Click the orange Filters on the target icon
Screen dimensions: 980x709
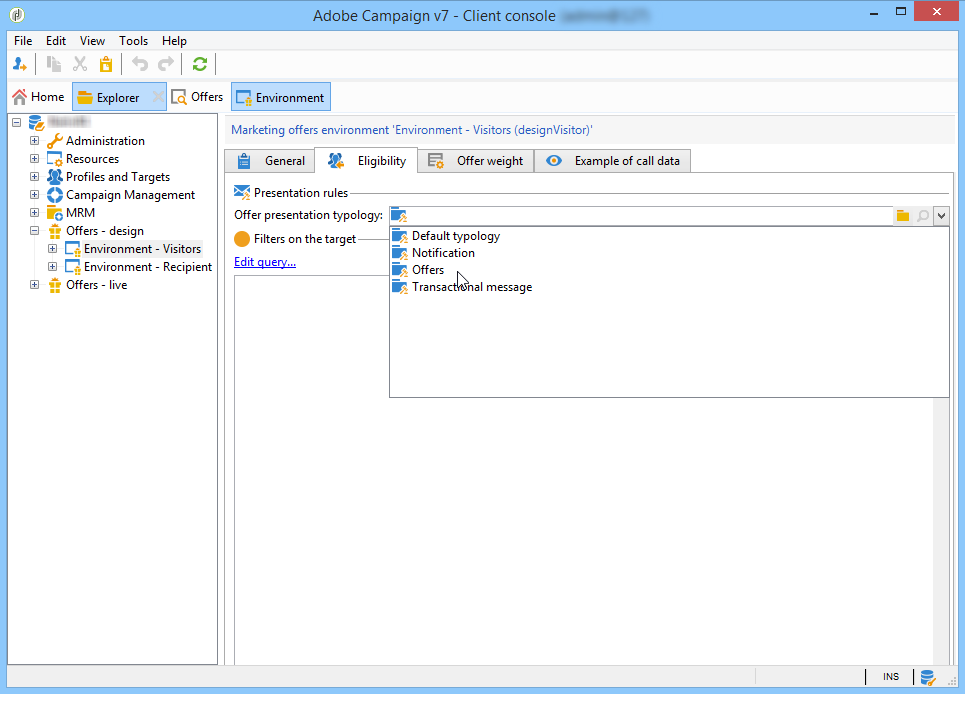coord(242,239)
